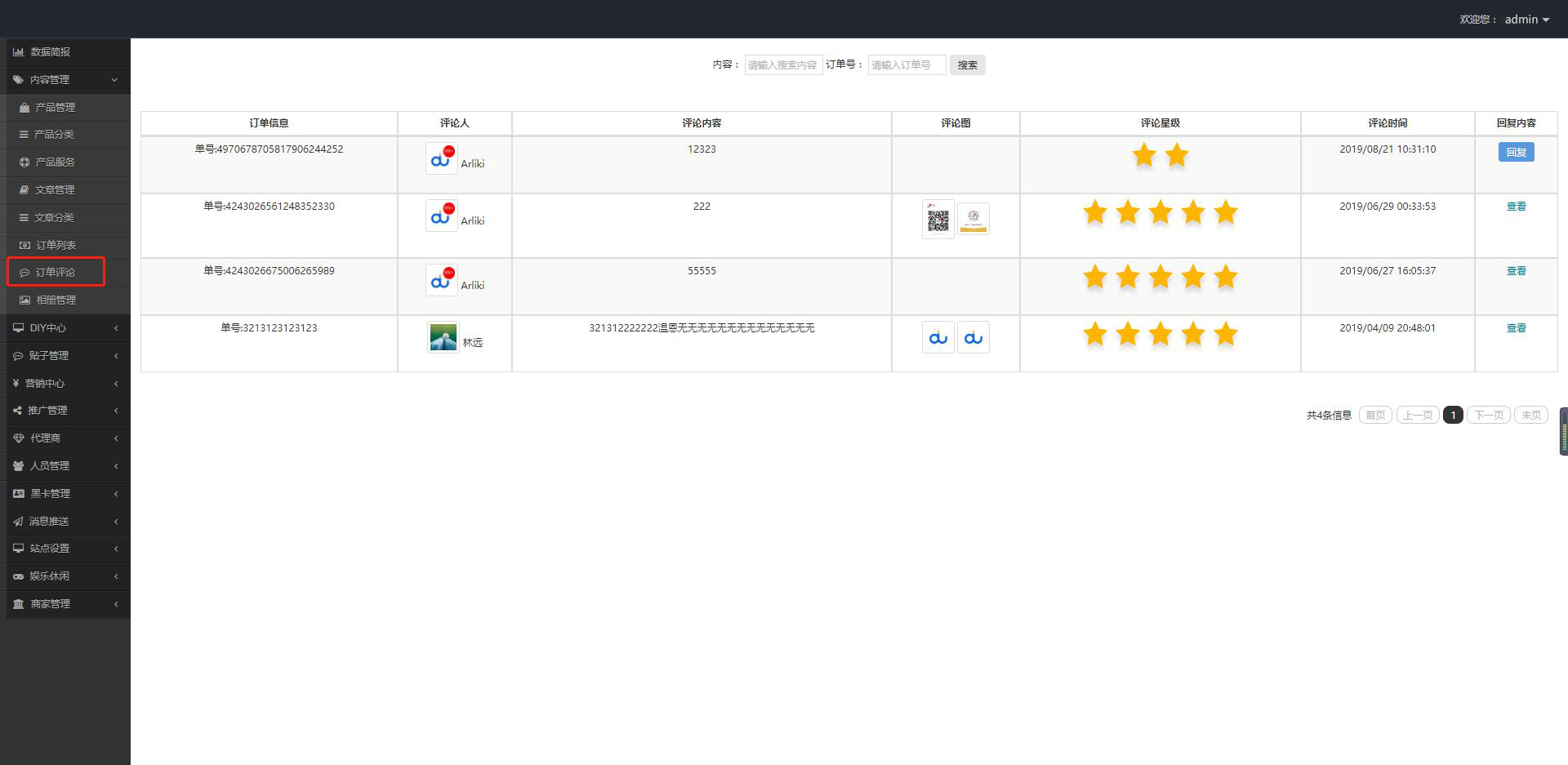Focus the 内容 search input field

point(783,65)
